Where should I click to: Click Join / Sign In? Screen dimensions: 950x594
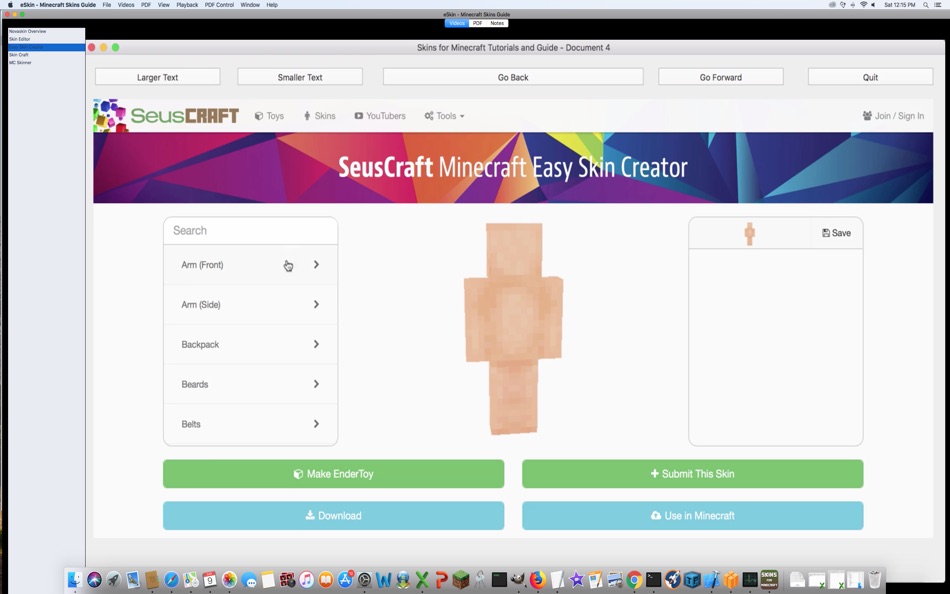(x=893, y=116)
